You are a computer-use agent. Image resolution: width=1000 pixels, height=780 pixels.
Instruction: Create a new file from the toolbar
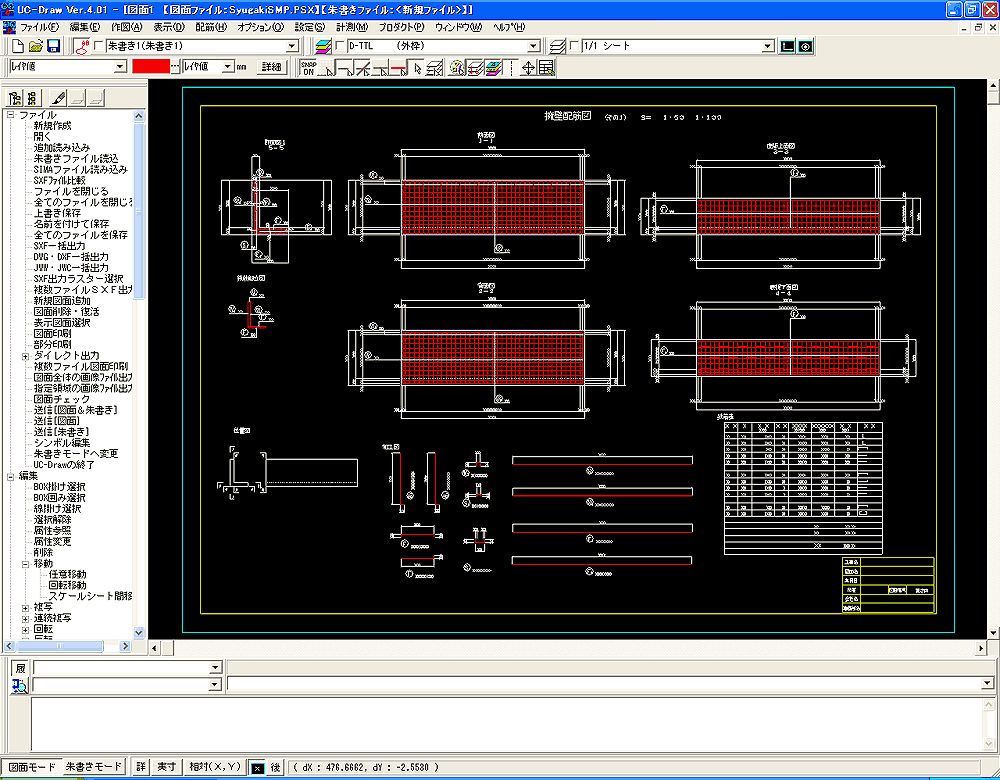18,46
